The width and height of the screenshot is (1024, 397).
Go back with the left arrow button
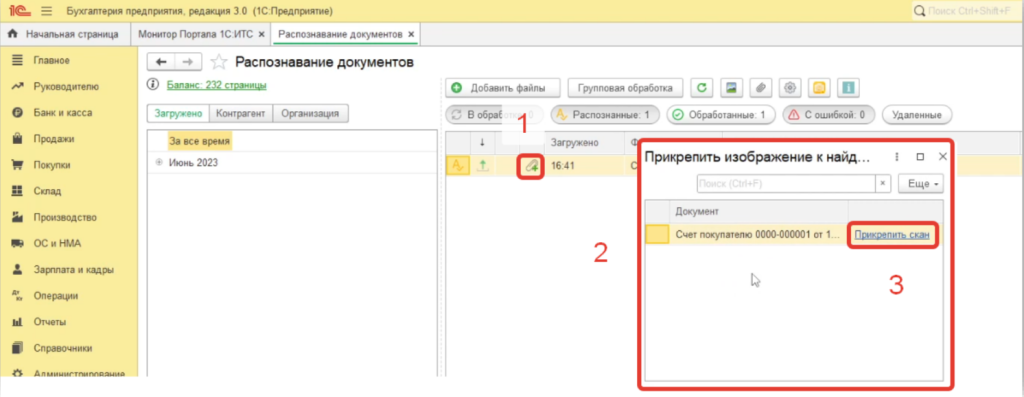[161, 61]
